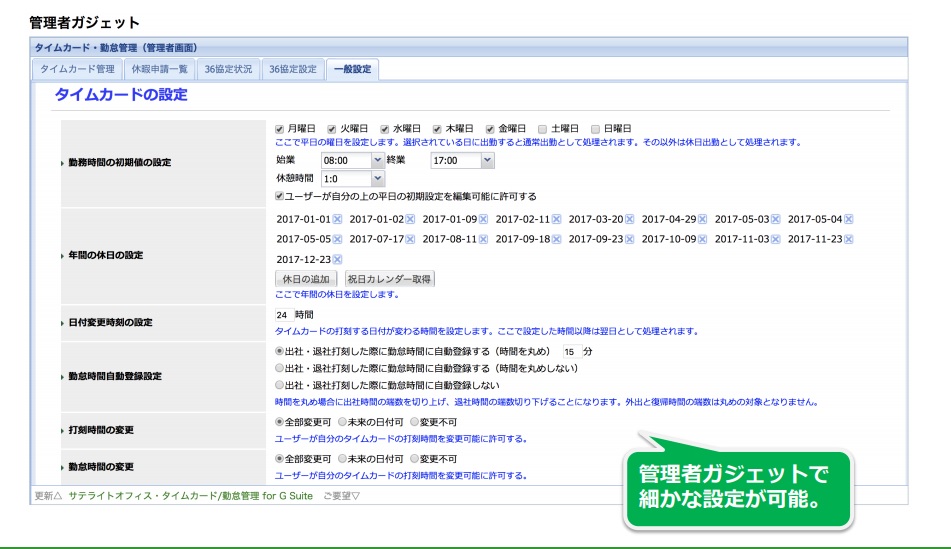
Task: Remove holiday 2017-10-09 via x icon
Action: click(x=702, y=239)
